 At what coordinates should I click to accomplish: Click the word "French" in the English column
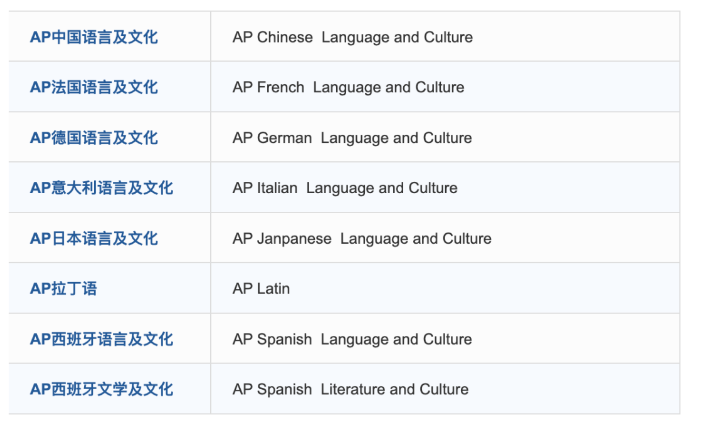pyautogui.click(x=280, y=87)
